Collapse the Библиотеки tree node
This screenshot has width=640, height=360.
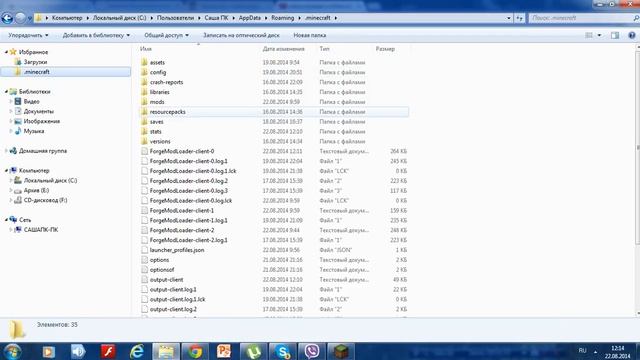click(6, 91)
